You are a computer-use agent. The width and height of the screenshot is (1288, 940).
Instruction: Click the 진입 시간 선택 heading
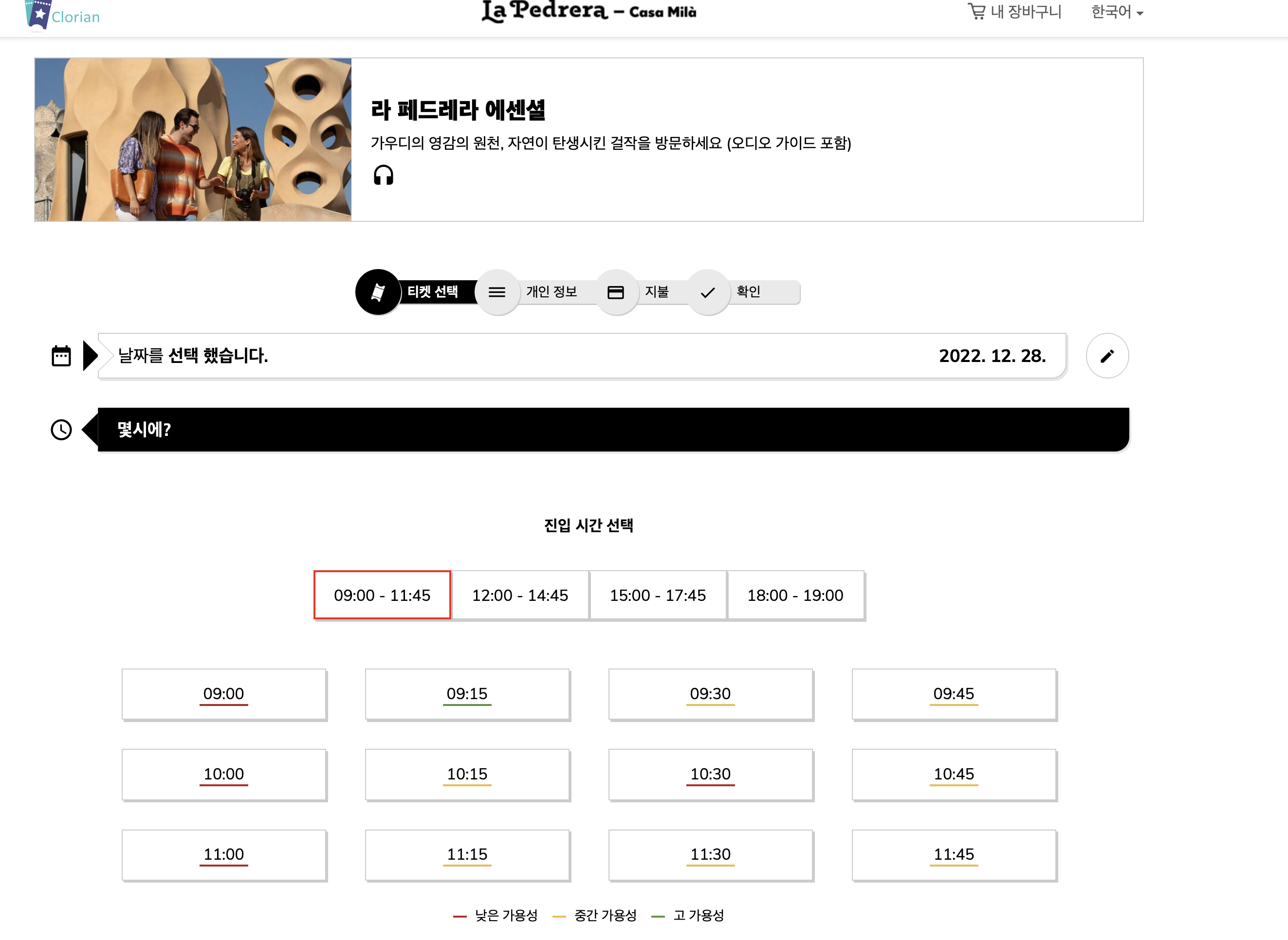click(x=589, y=524)
